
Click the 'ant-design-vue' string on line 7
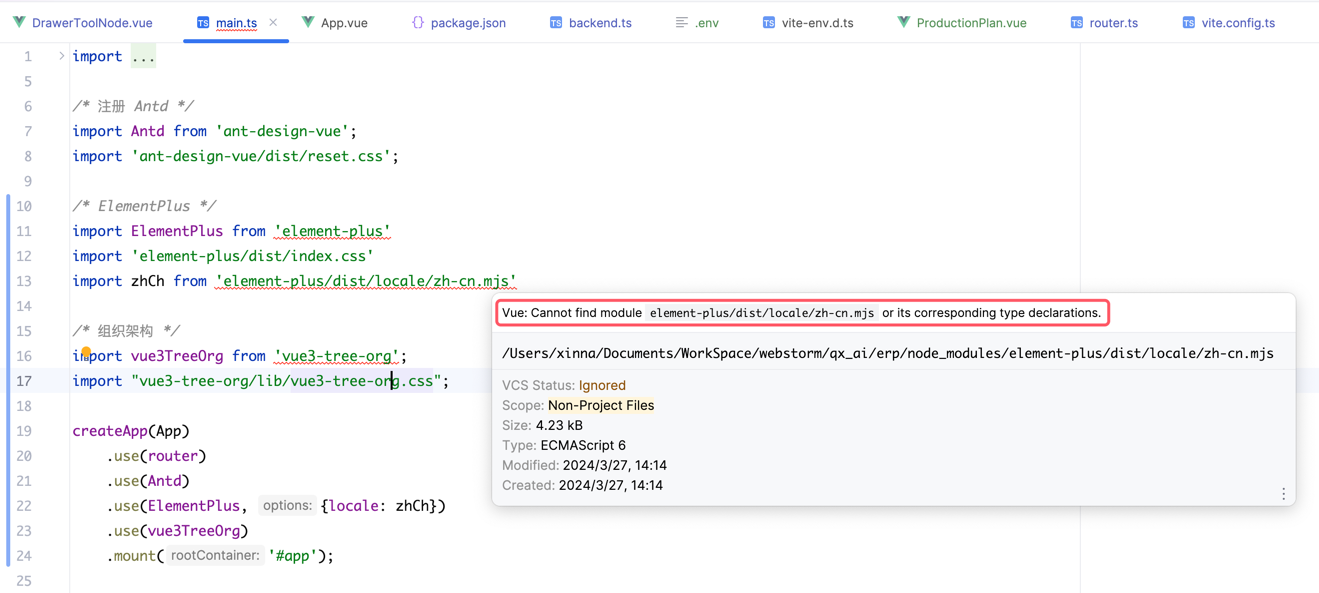pos(282,131)
